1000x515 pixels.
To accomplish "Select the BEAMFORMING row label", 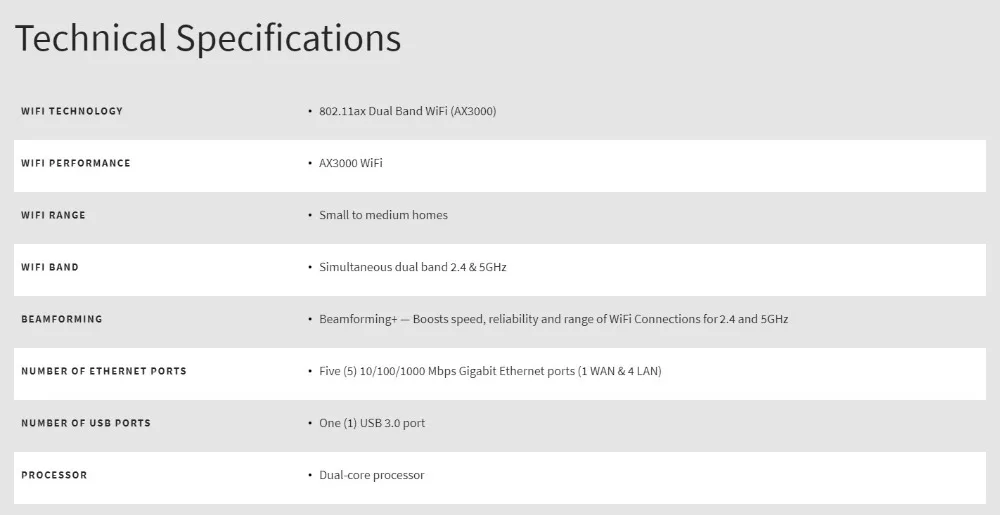I will click(x=62, y=319).
